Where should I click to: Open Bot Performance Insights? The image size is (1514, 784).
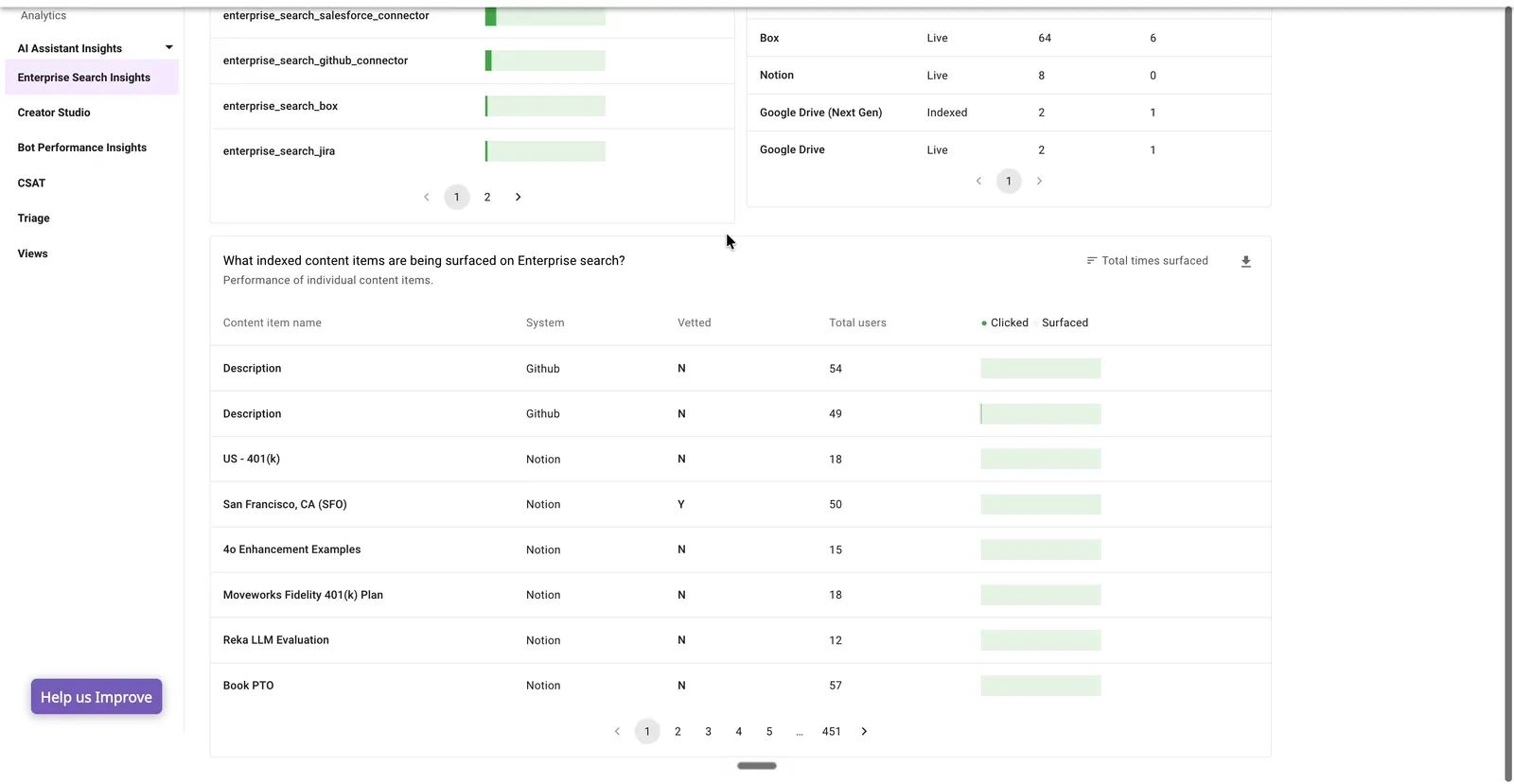[x=82, y=148]
